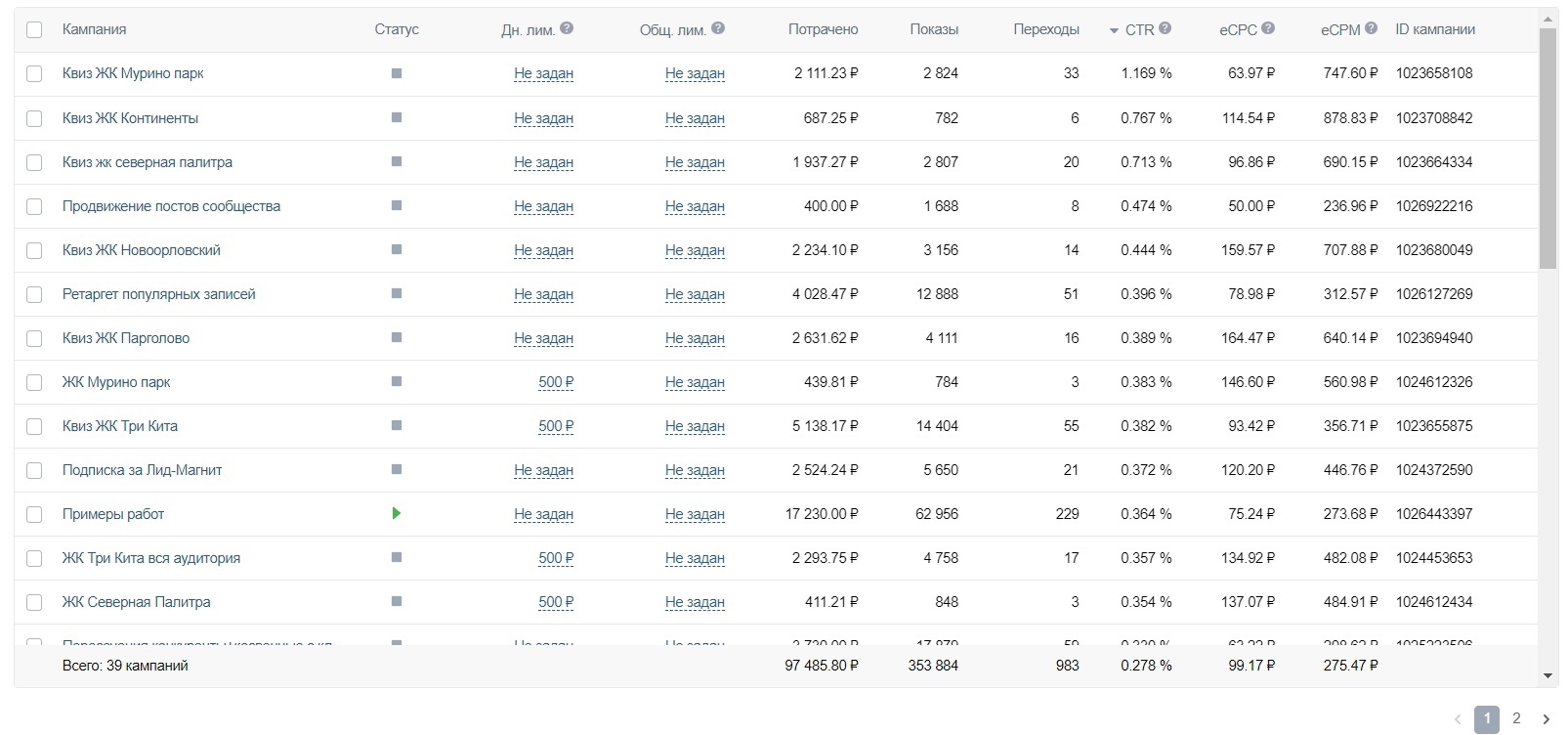Go to next page with right arrow
Image resolution: width=1568 pixels, height=735 pixels.
pos(1546,719)
